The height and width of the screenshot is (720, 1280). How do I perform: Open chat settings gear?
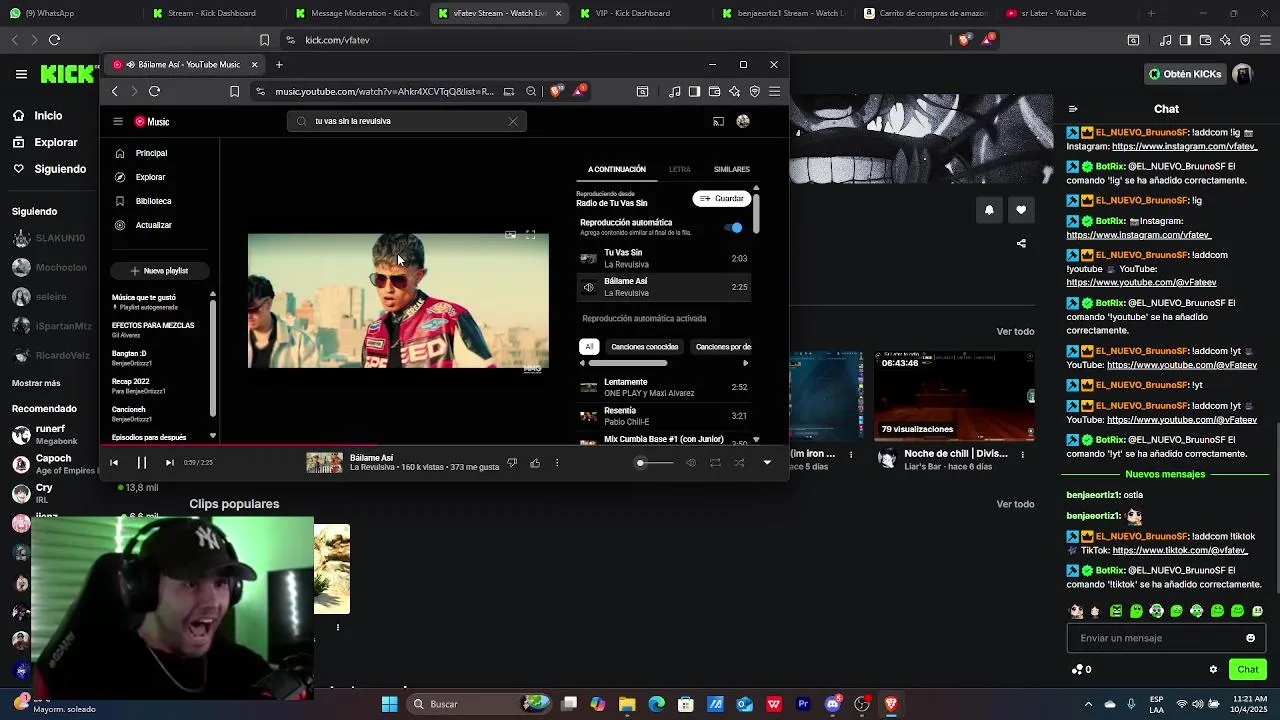click(x=1213, y=669)
